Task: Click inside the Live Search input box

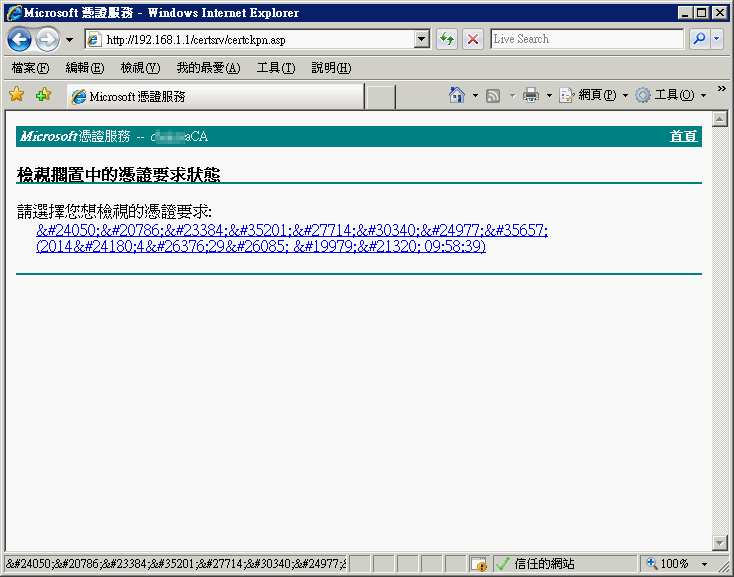Action: pyautogui.click(x=586, y=39)
